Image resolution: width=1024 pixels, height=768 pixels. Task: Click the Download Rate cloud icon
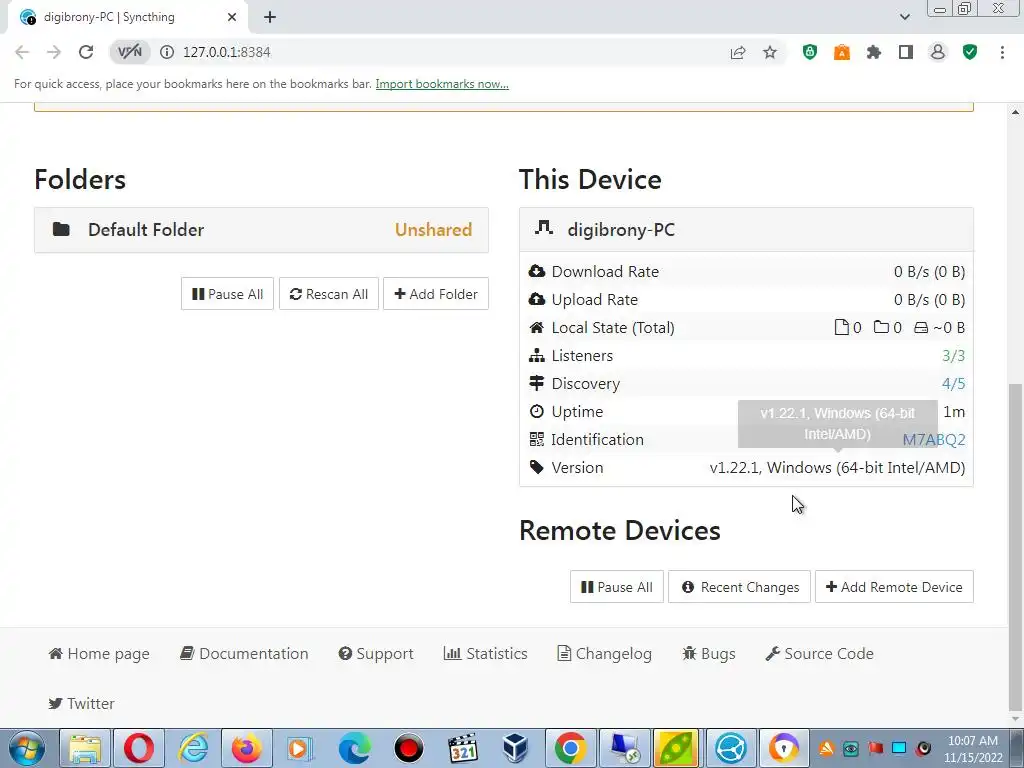[x=537, y=271]
